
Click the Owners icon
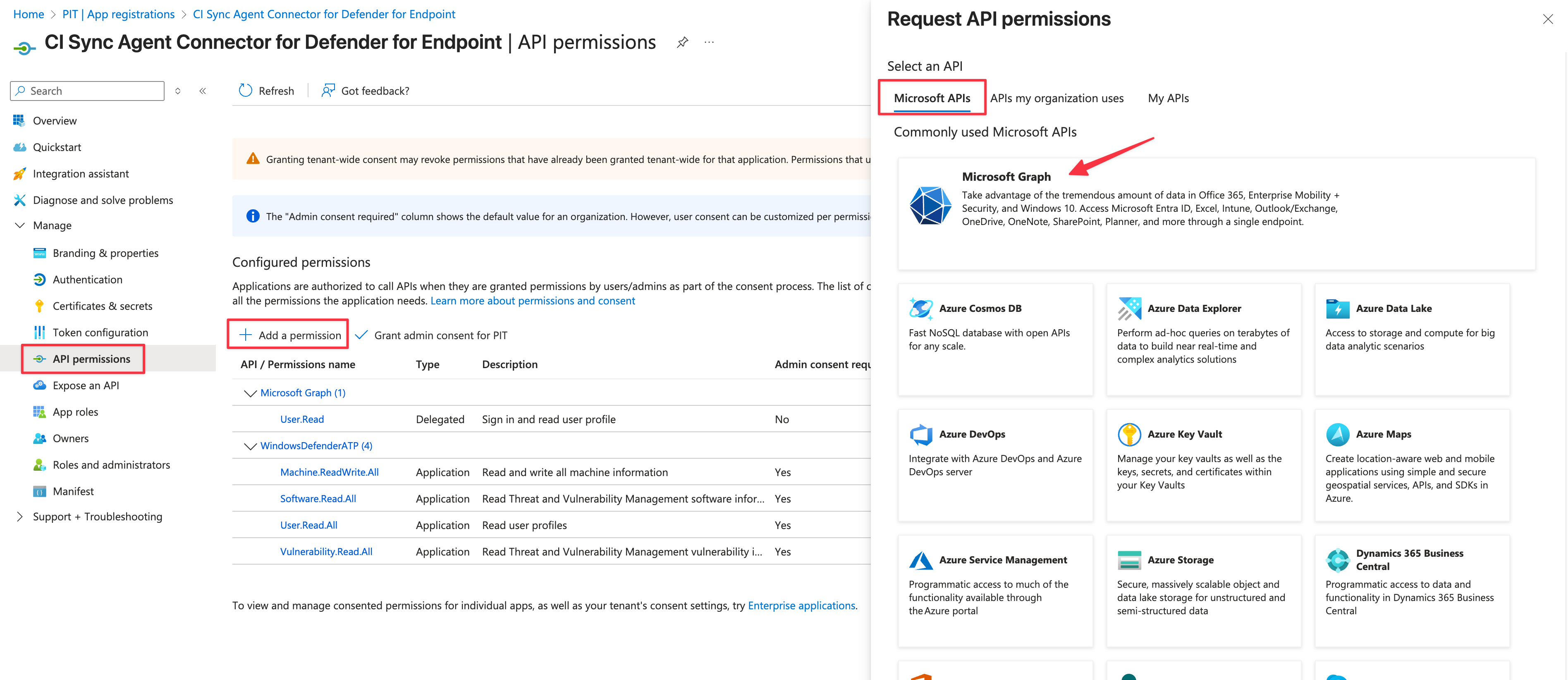pyautogui.click(x=40, y=438)
